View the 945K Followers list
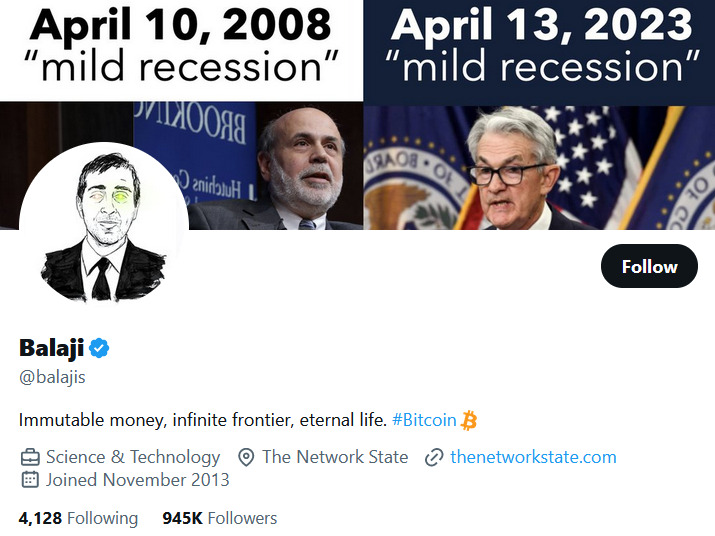 pyautogui.click(x=219, y=518)
